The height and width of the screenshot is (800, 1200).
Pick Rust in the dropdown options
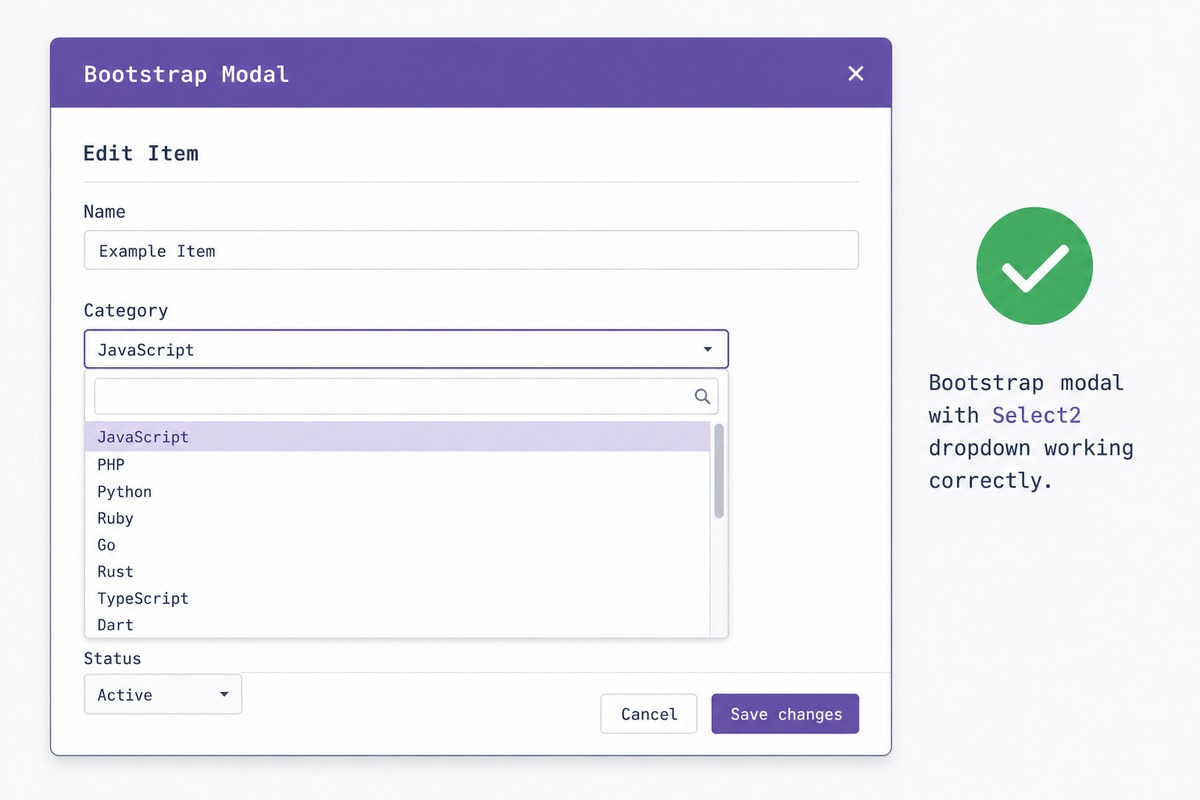tap(398, 571)
